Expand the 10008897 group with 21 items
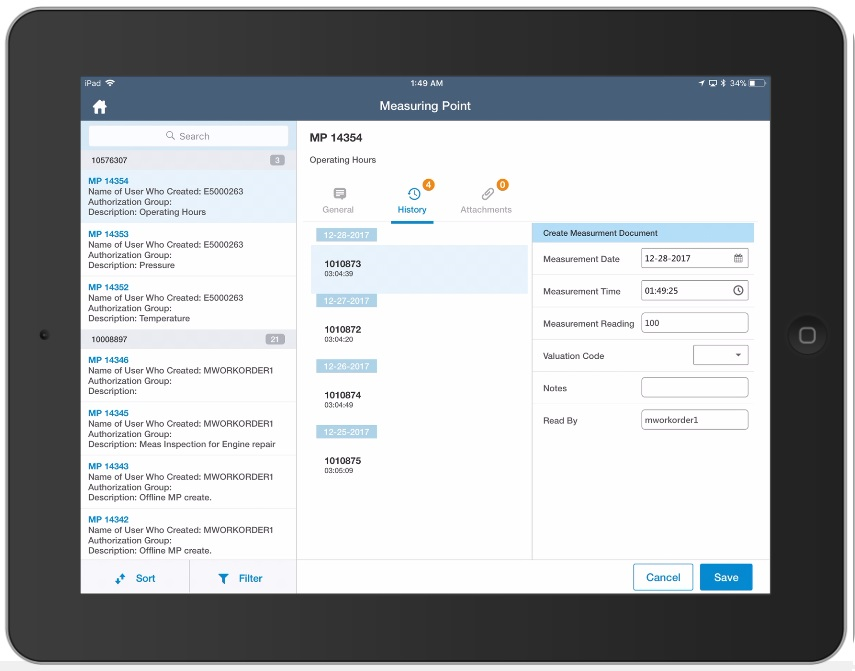Viewport: 855px width, 671px height. pos(188,339)
